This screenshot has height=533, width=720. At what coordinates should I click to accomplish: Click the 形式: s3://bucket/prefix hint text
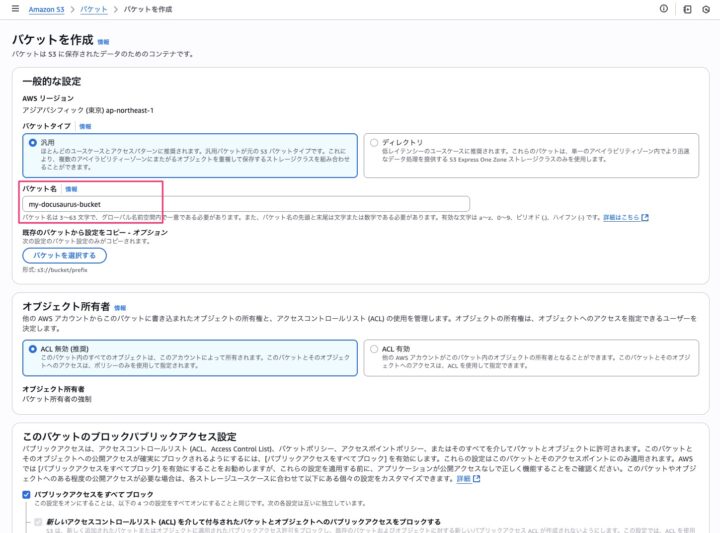55,270
